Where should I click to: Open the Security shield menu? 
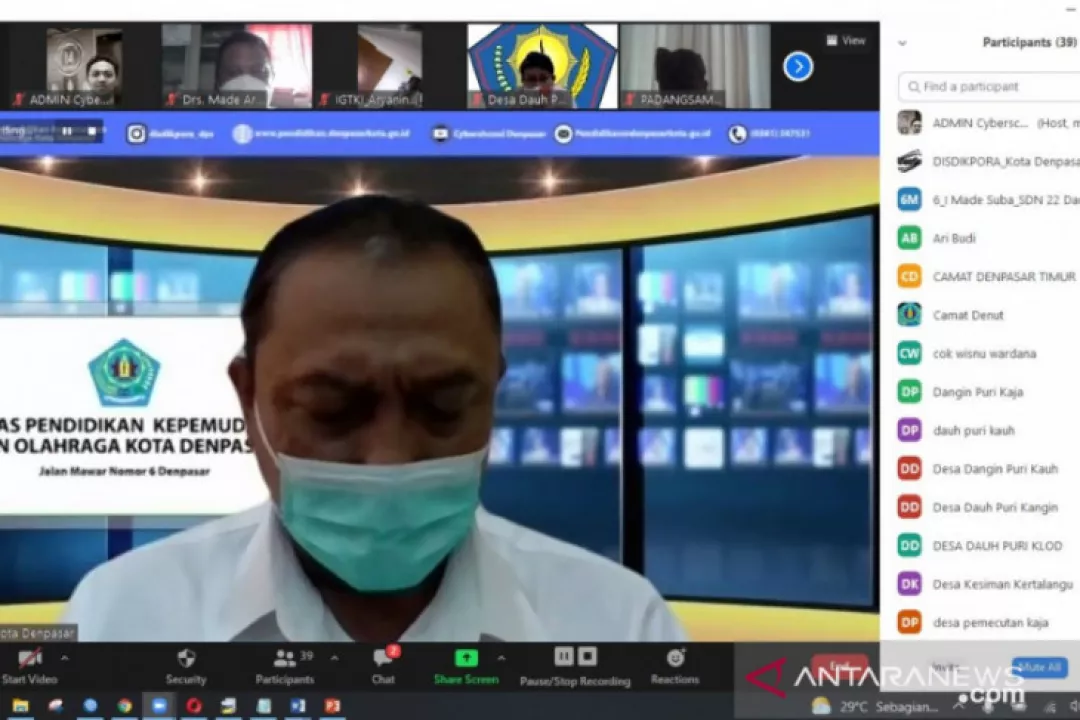pyautogui.click(x=186, y=658)
